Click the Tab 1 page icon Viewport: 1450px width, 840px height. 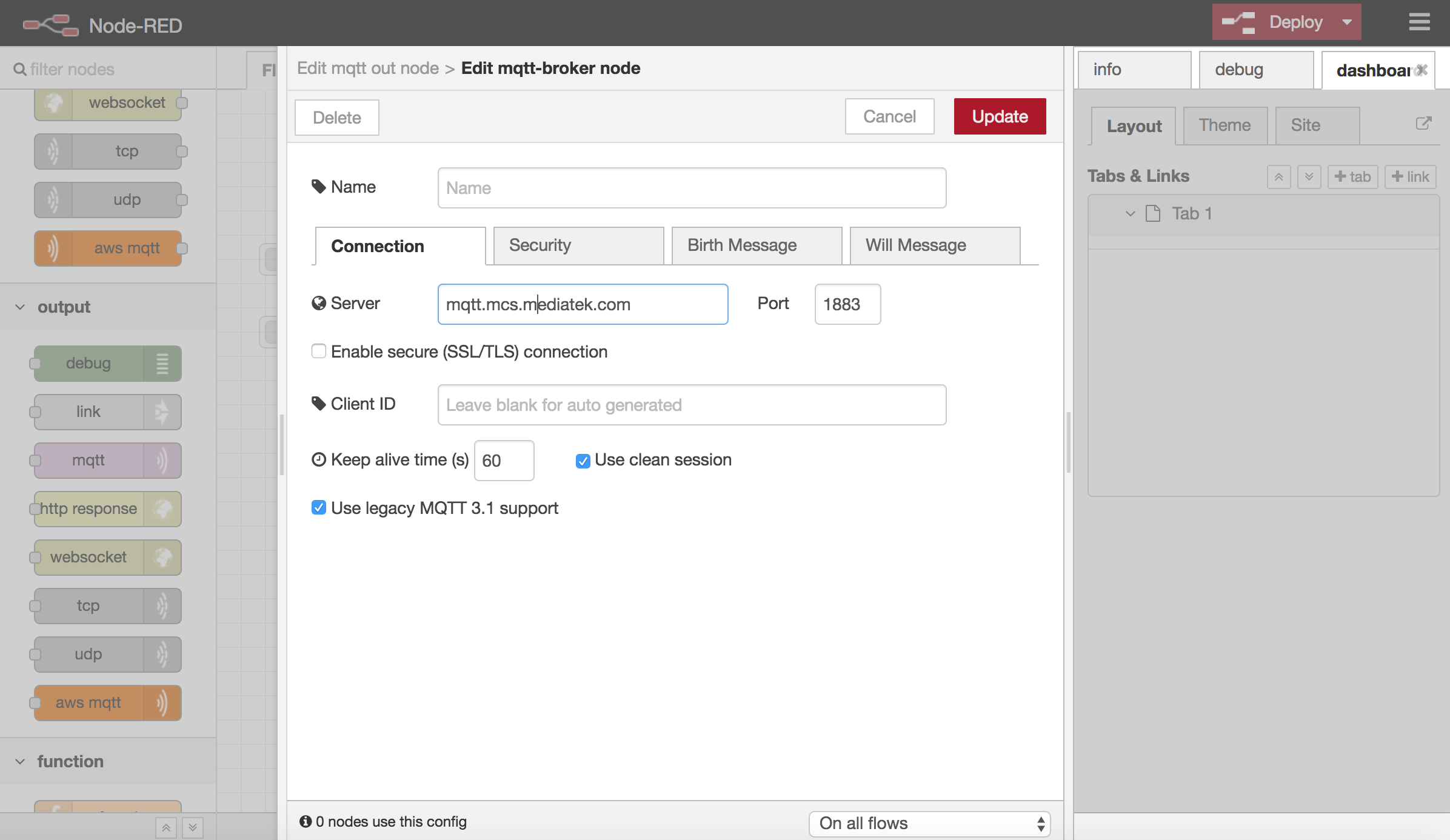(x=1152, y=213)
